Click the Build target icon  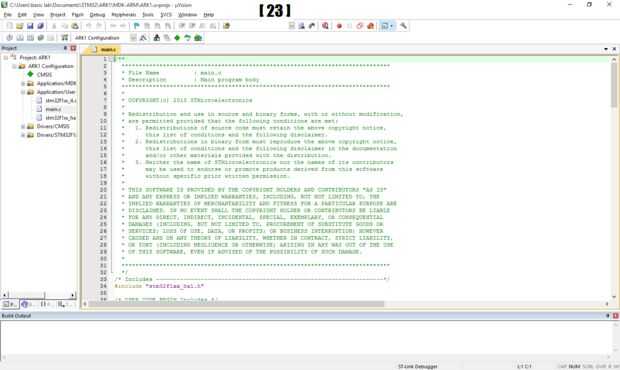(20, 38)
